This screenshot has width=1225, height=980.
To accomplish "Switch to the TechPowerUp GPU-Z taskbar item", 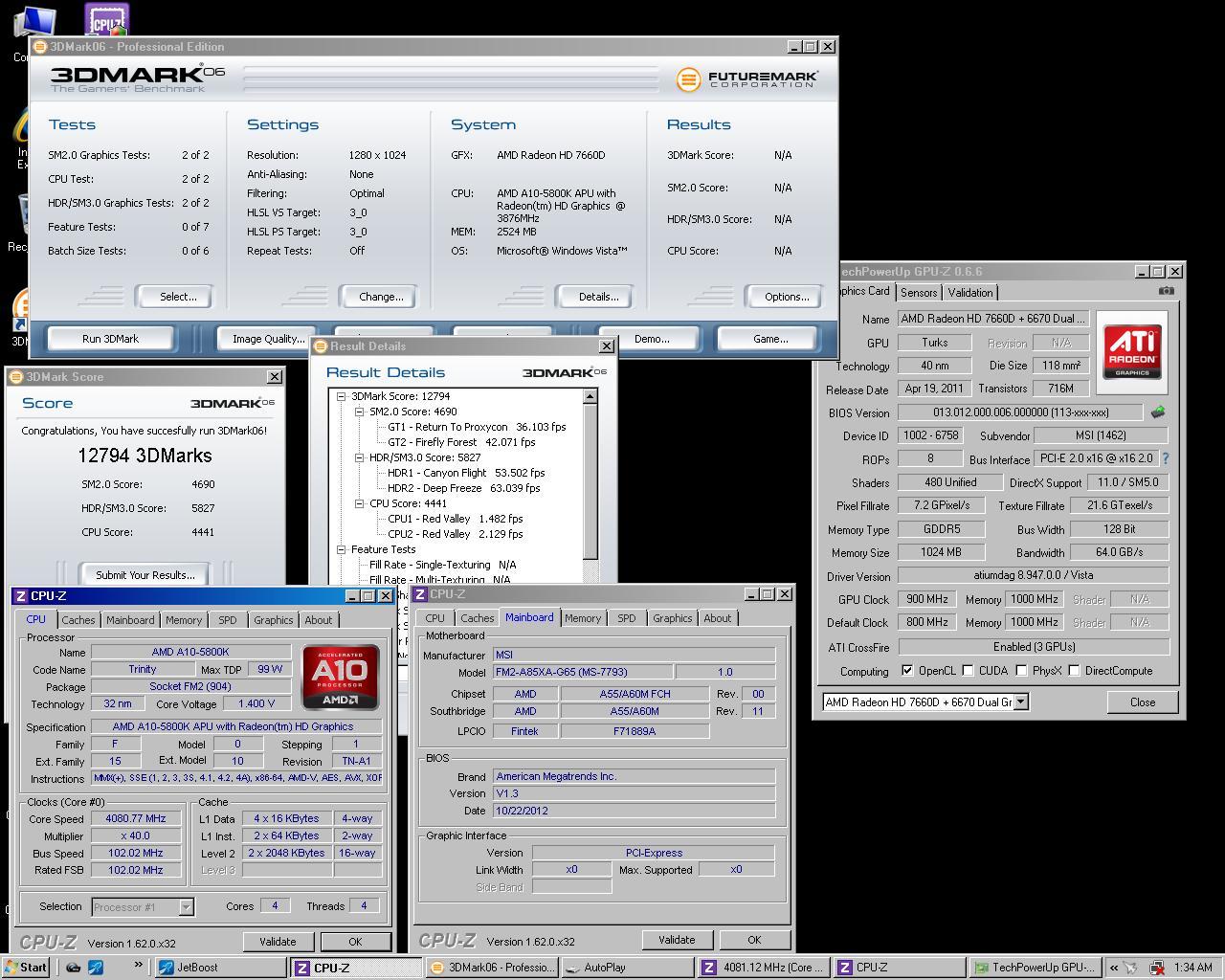I will coord(1035,968).
